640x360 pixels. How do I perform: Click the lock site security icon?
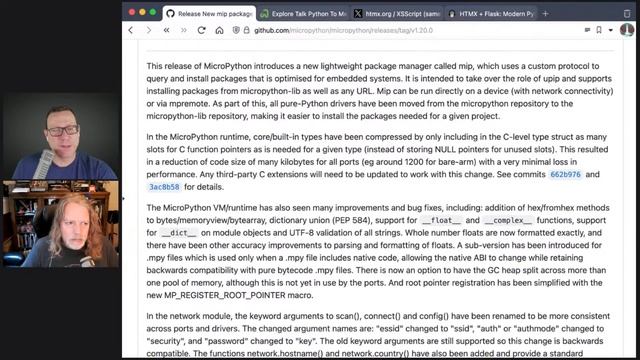(x=247, y=30)
